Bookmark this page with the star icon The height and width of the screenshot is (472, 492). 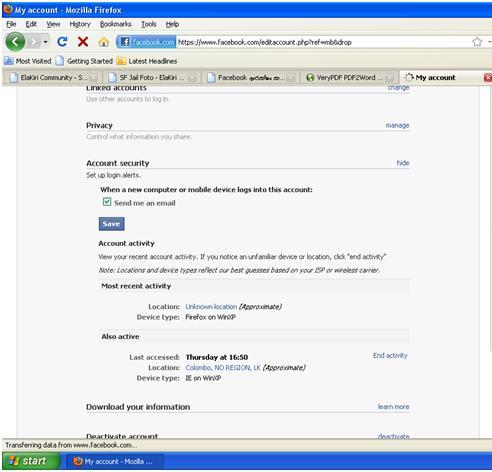click(x=477, y=42)
